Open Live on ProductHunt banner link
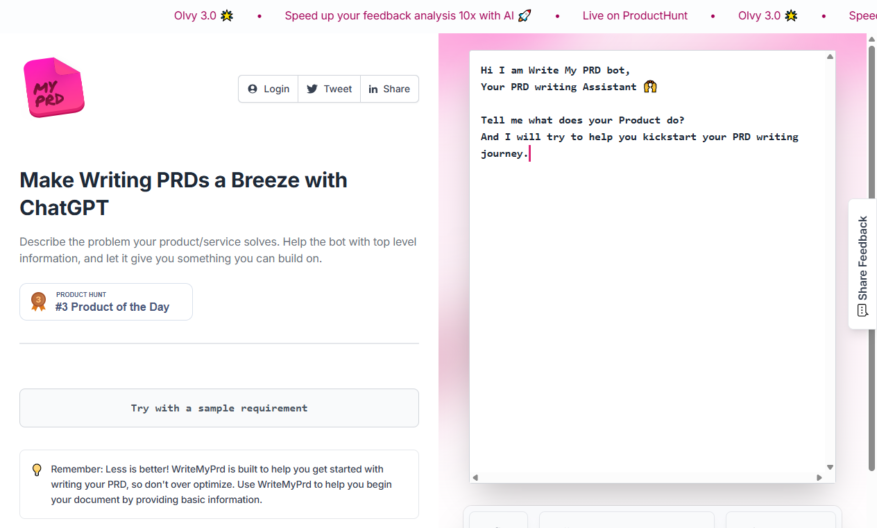Image resolution: width=877 pixels, height=528 pixels. [635, 16]
